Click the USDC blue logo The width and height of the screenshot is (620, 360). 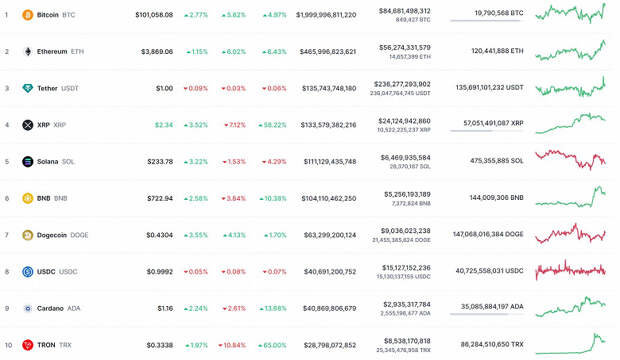28,272
